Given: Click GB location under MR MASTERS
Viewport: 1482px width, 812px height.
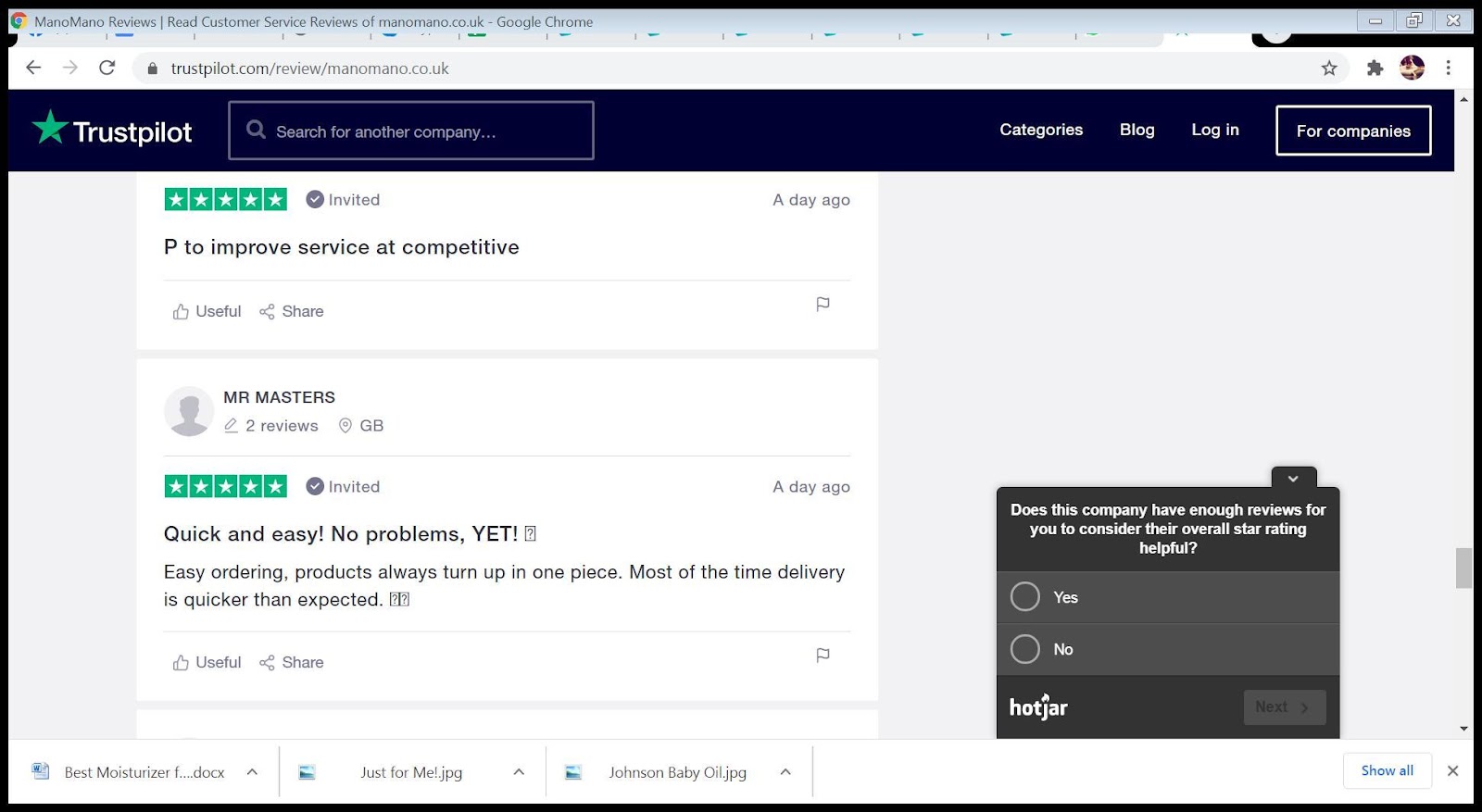Looking at the screenshot, I should tap(361, 425).
